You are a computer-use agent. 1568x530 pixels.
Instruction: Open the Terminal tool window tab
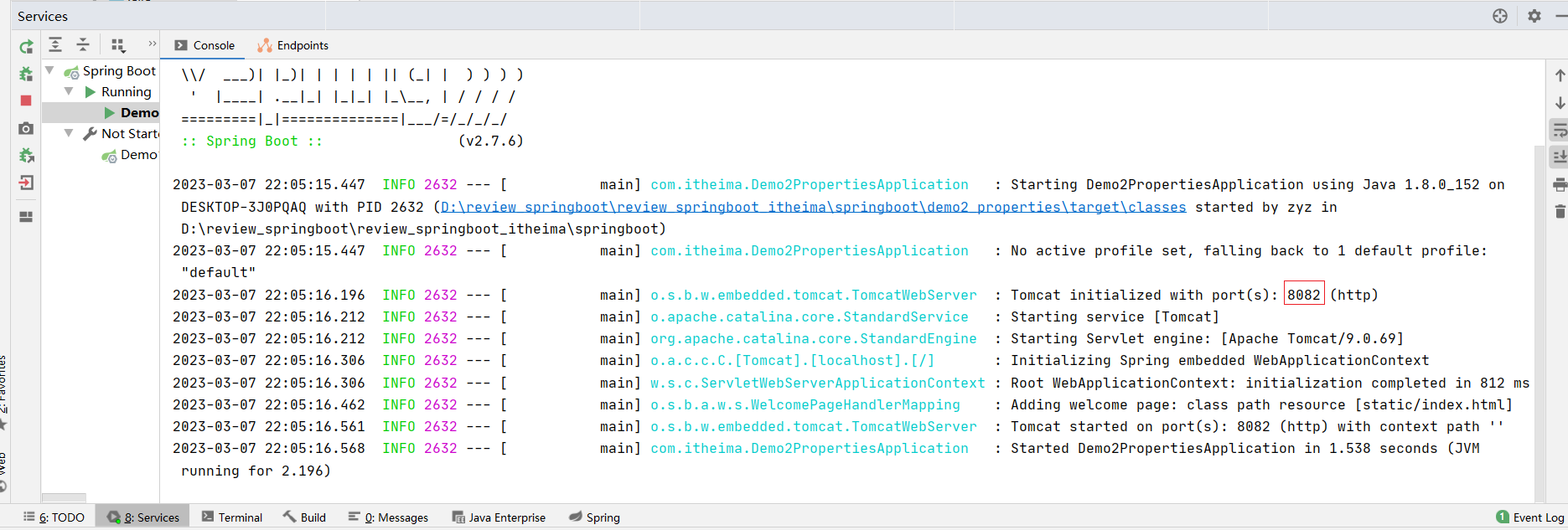232,517
